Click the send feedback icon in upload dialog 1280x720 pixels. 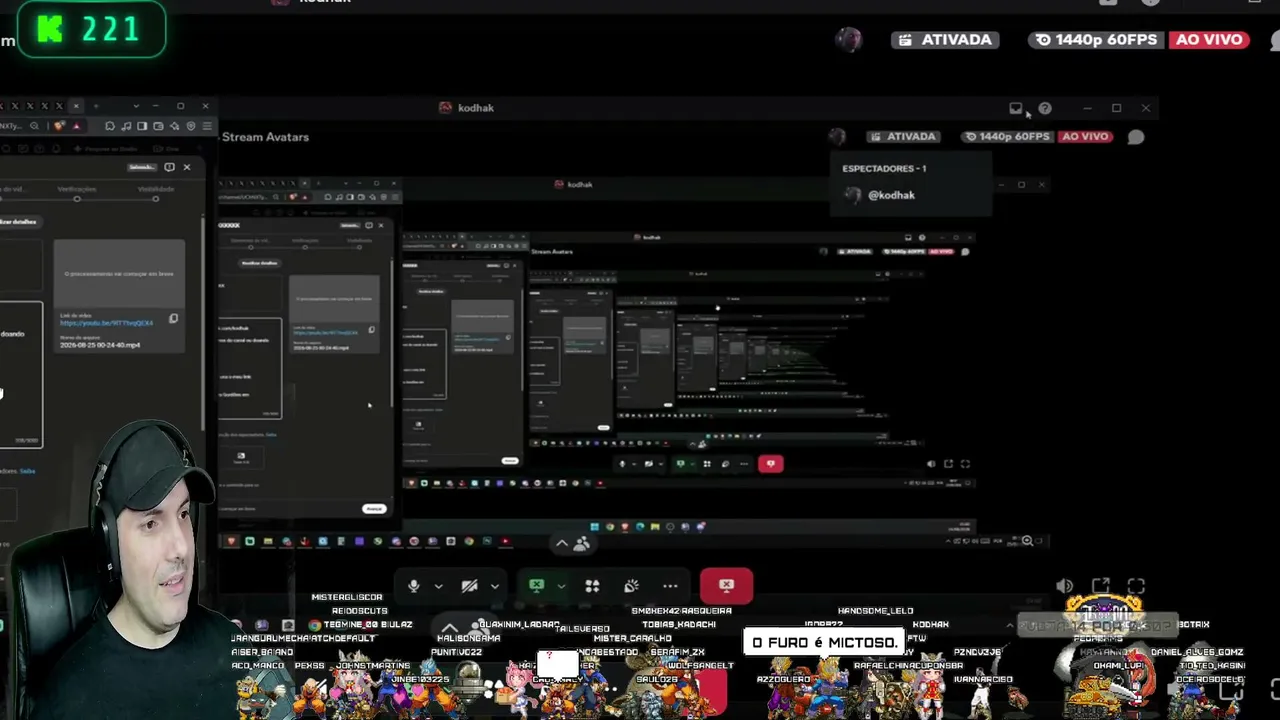(169, 167)
